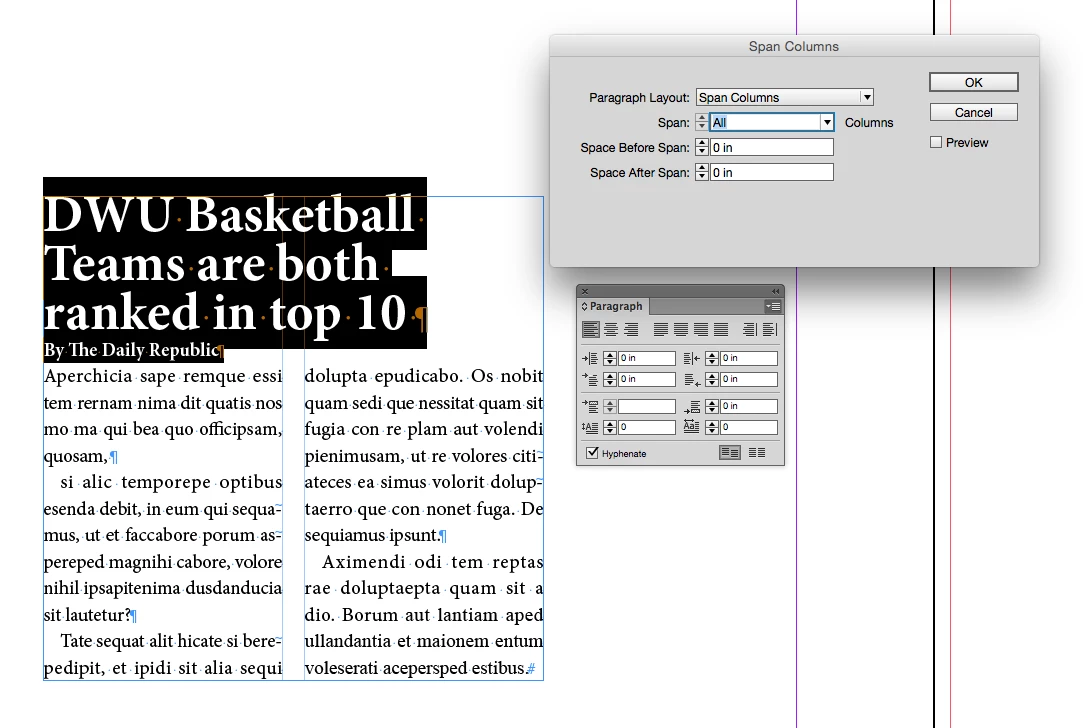Click the Space Before Span field
Screen dimensions: 1083x728
pyautogui.click(x=771, y=147)
